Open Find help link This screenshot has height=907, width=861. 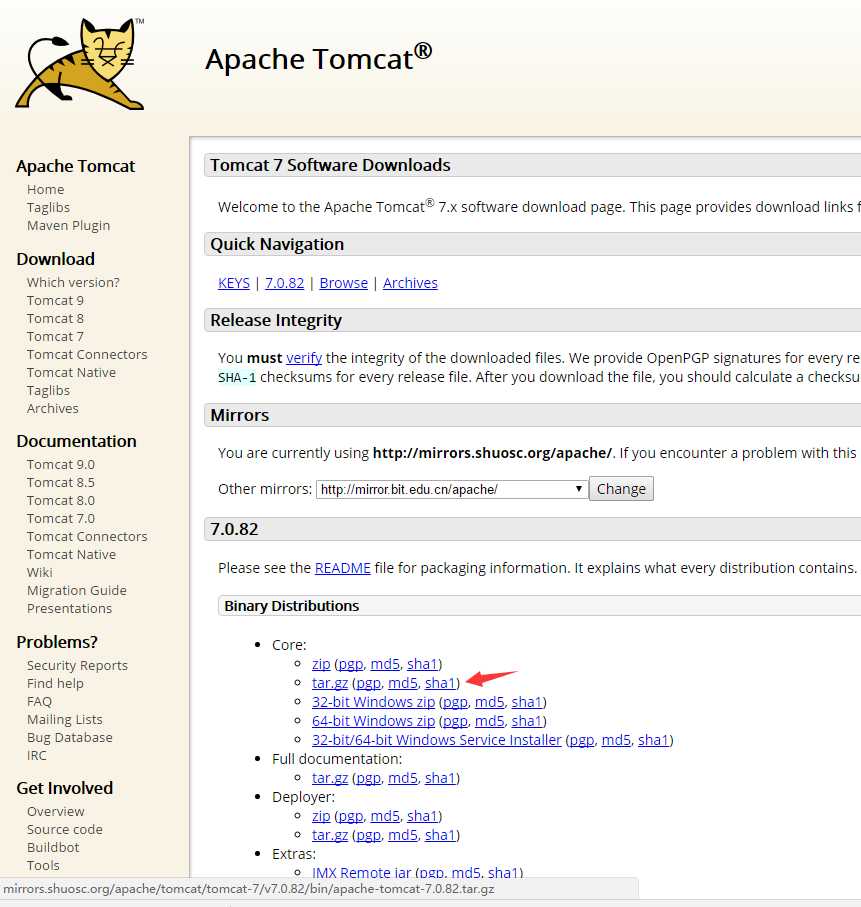click(x=55, y=684)
